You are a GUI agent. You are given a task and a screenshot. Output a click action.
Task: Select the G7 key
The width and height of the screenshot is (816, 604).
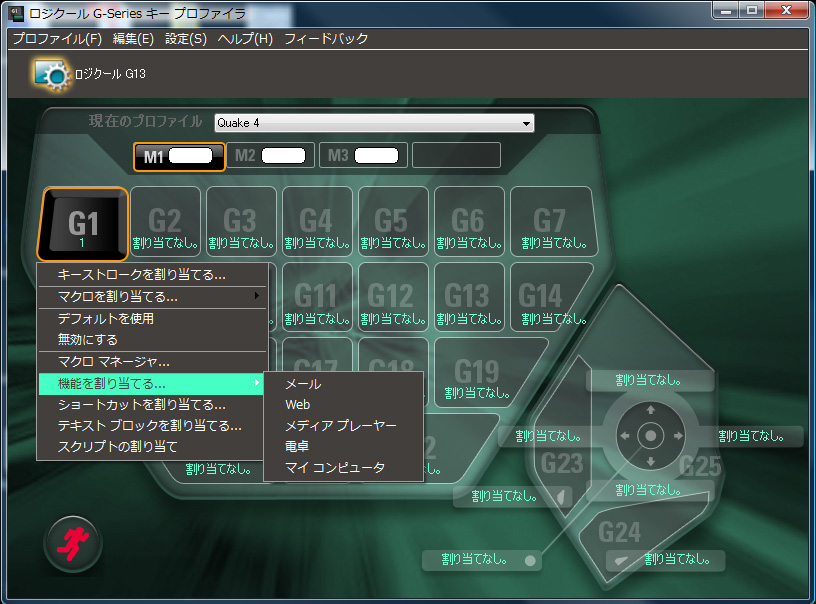(x=549, y=222)
